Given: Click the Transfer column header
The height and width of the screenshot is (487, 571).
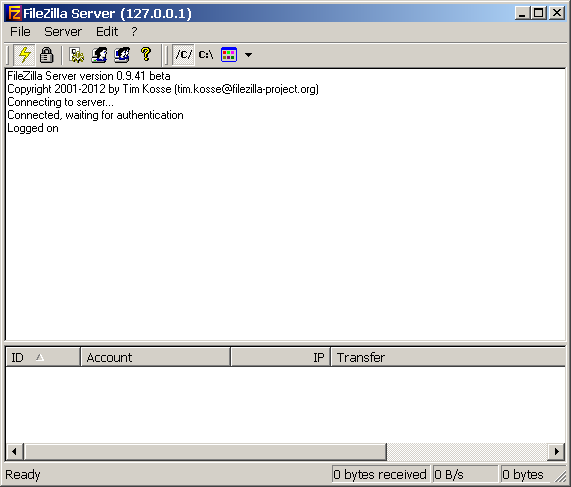Looking at the screenshot, I should [x=448, y=357].
